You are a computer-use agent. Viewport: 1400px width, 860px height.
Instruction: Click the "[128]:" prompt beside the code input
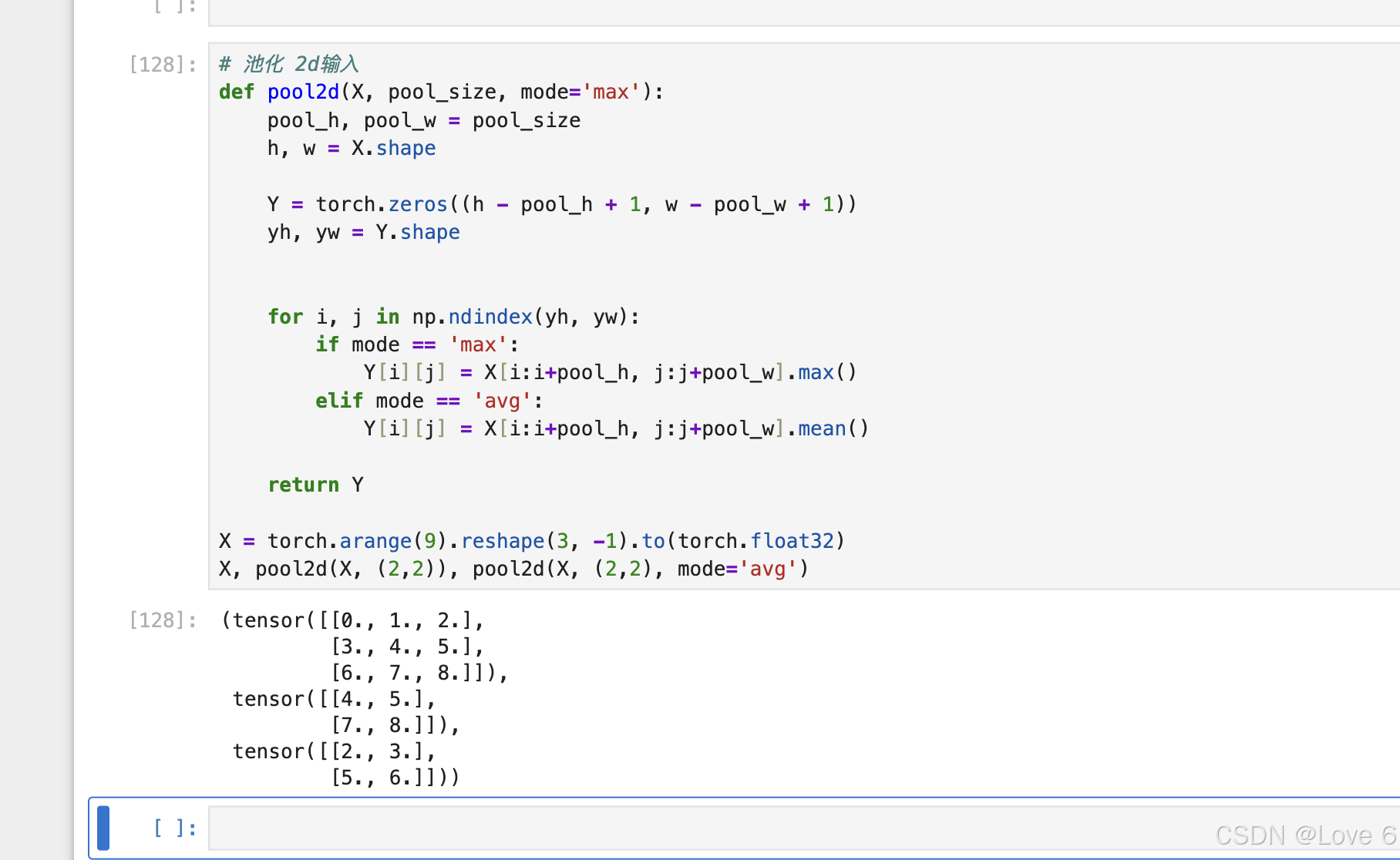163,64
